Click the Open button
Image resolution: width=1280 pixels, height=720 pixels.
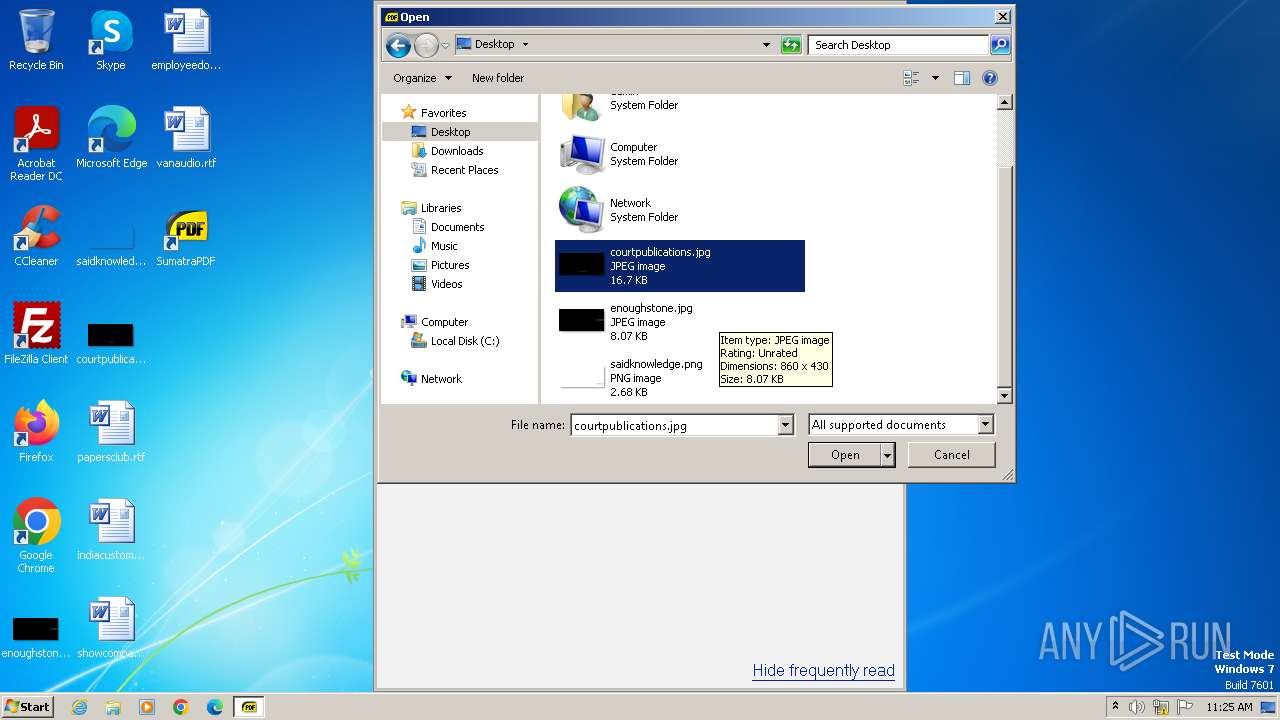click(844, 455)
